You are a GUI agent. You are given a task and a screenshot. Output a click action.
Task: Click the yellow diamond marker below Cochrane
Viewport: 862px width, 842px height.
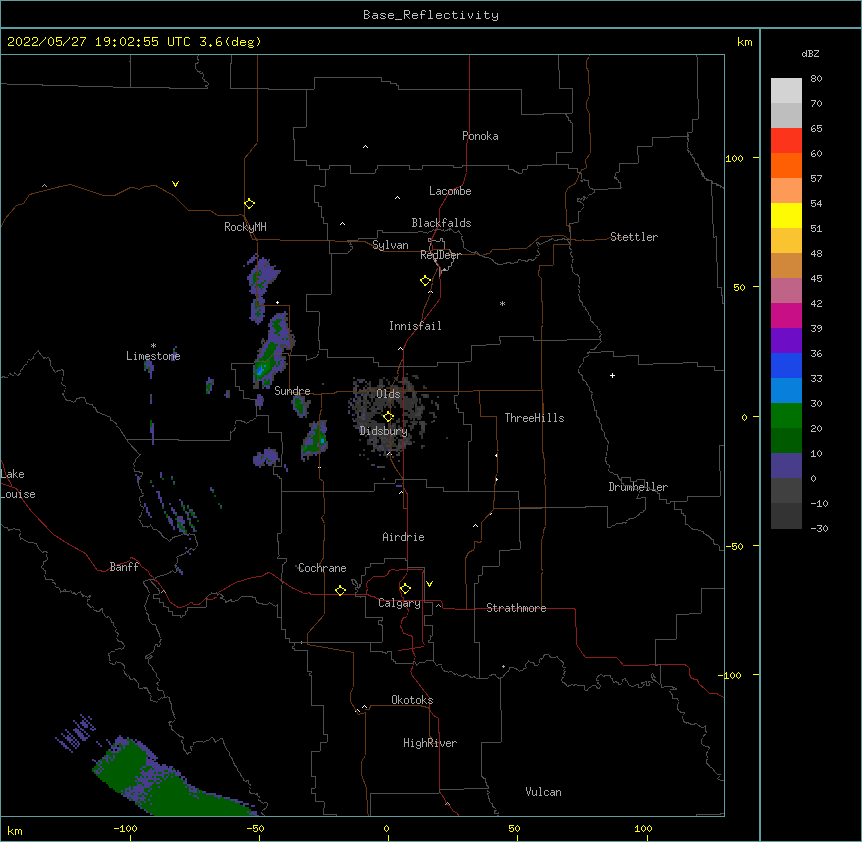(340, 590)
